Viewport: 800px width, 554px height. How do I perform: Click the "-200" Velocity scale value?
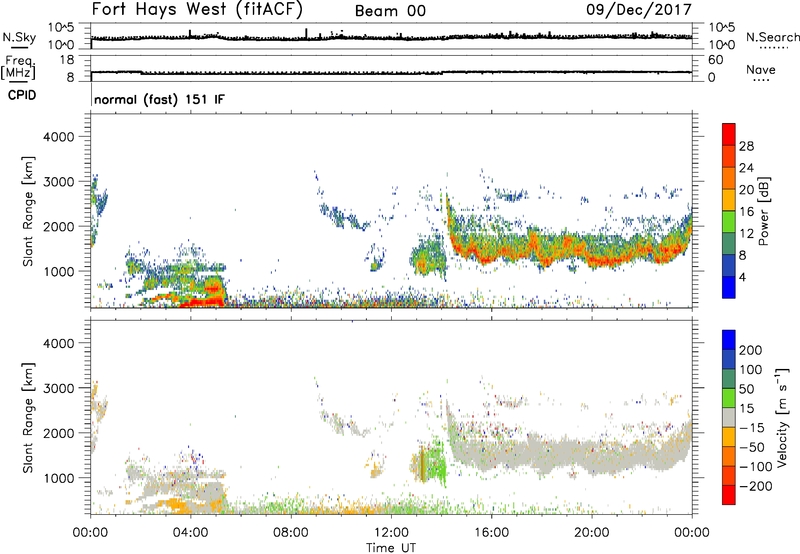click(755, 486)
